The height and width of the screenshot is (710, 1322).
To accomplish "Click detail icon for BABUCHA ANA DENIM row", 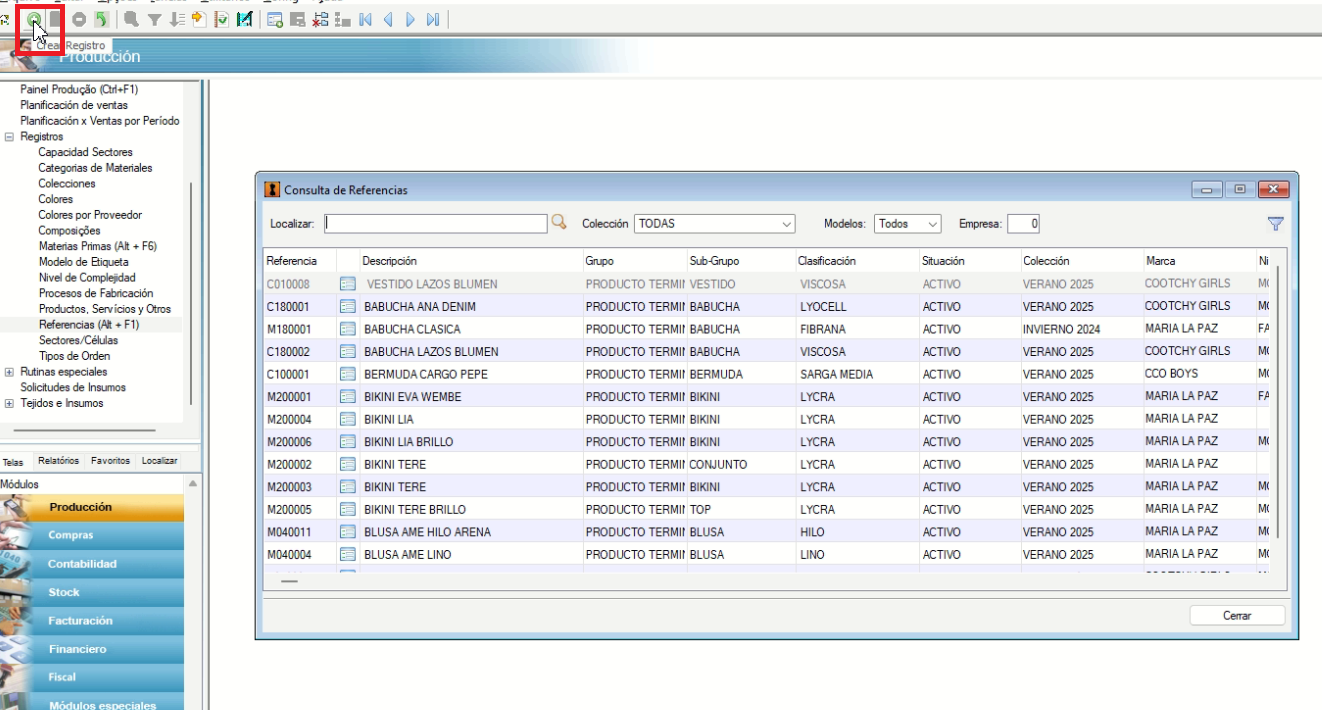I will 348,307.
